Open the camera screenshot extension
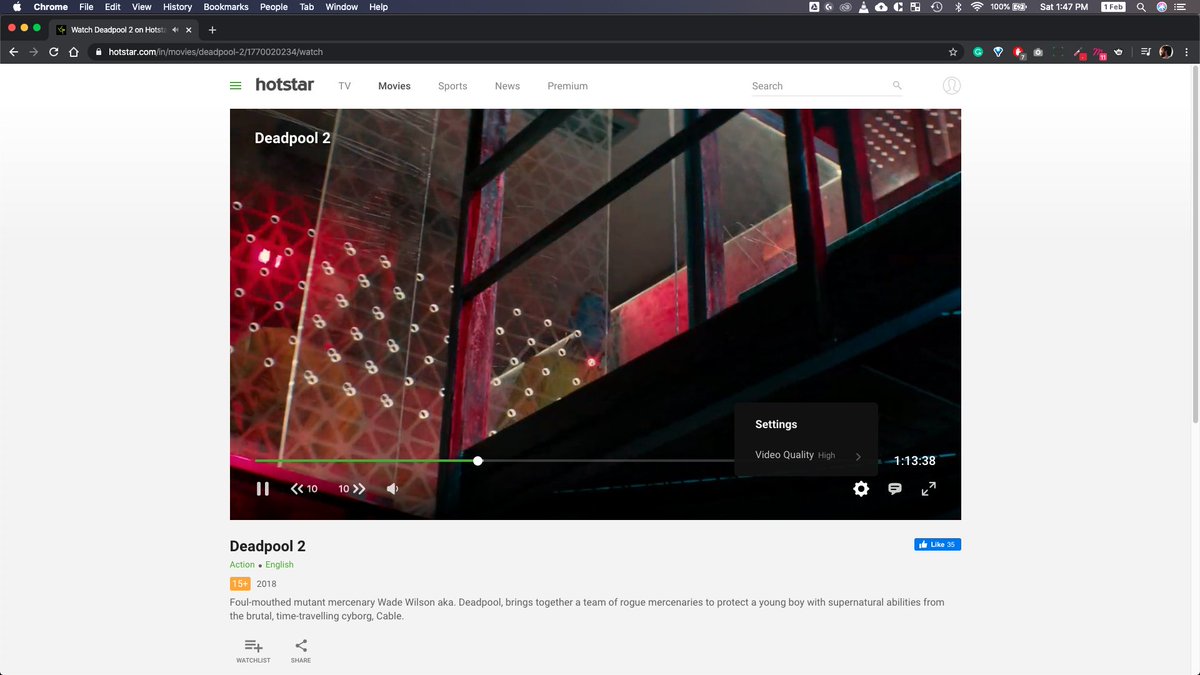The image size is (1200, 675). tap(1038, 52)
